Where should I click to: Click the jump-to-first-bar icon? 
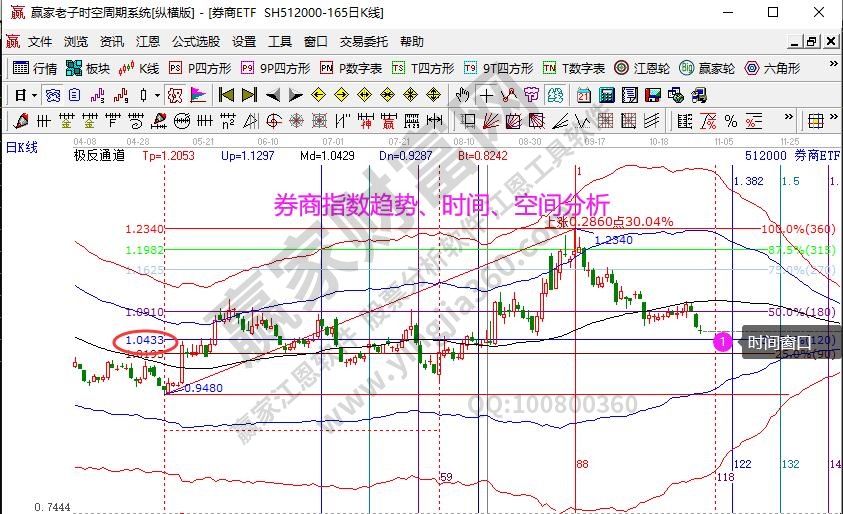pos(226,95)
